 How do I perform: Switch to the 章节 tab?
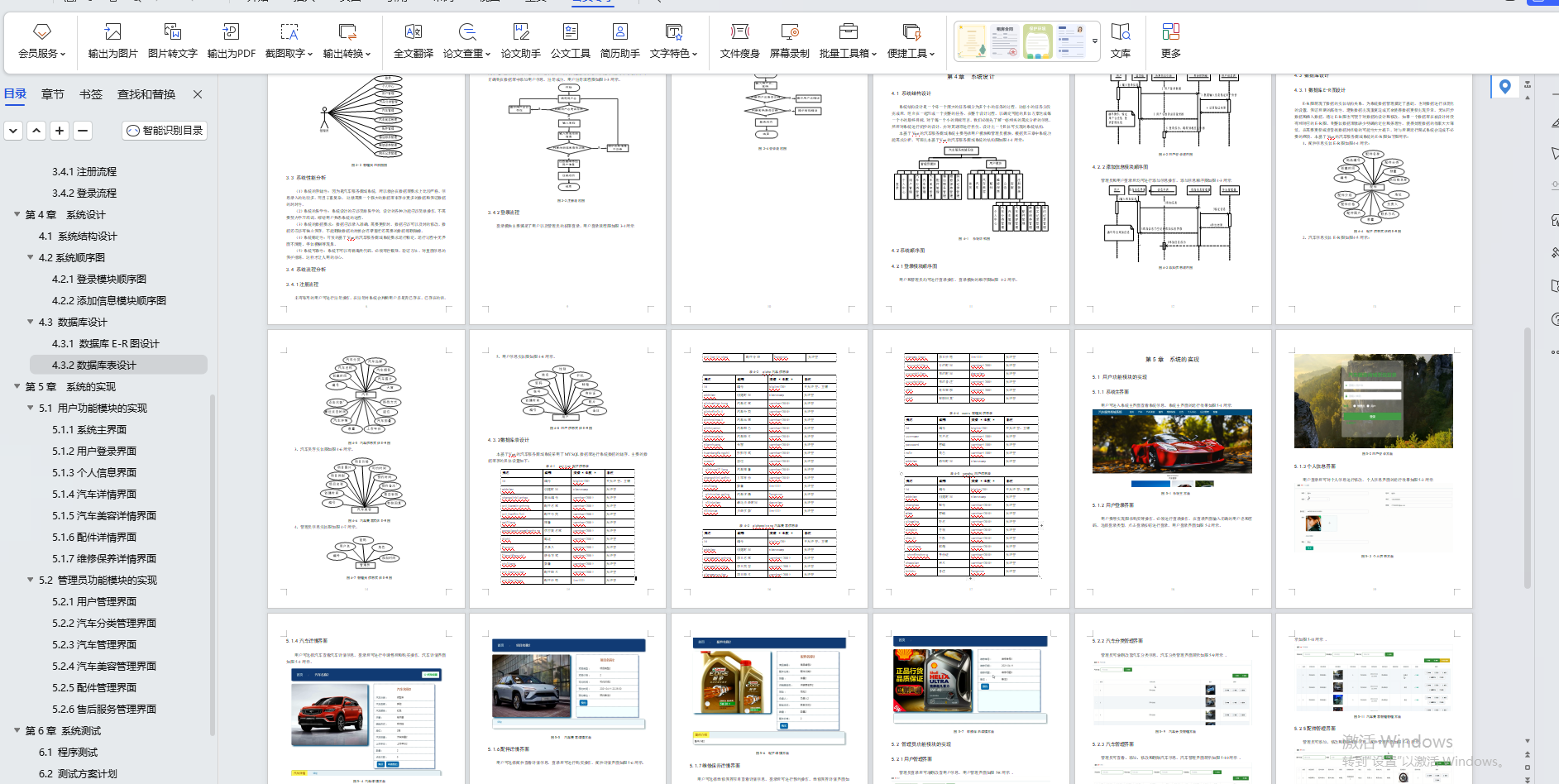53,94
